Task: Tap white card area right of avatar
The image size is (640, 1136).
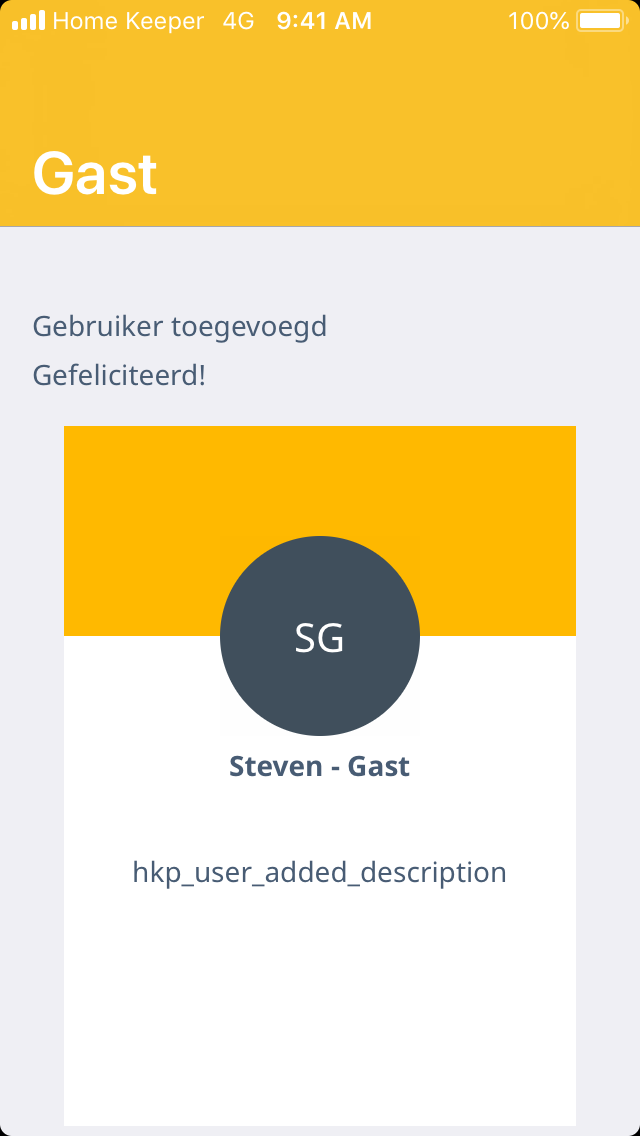Action: click(x=500, y=690)
